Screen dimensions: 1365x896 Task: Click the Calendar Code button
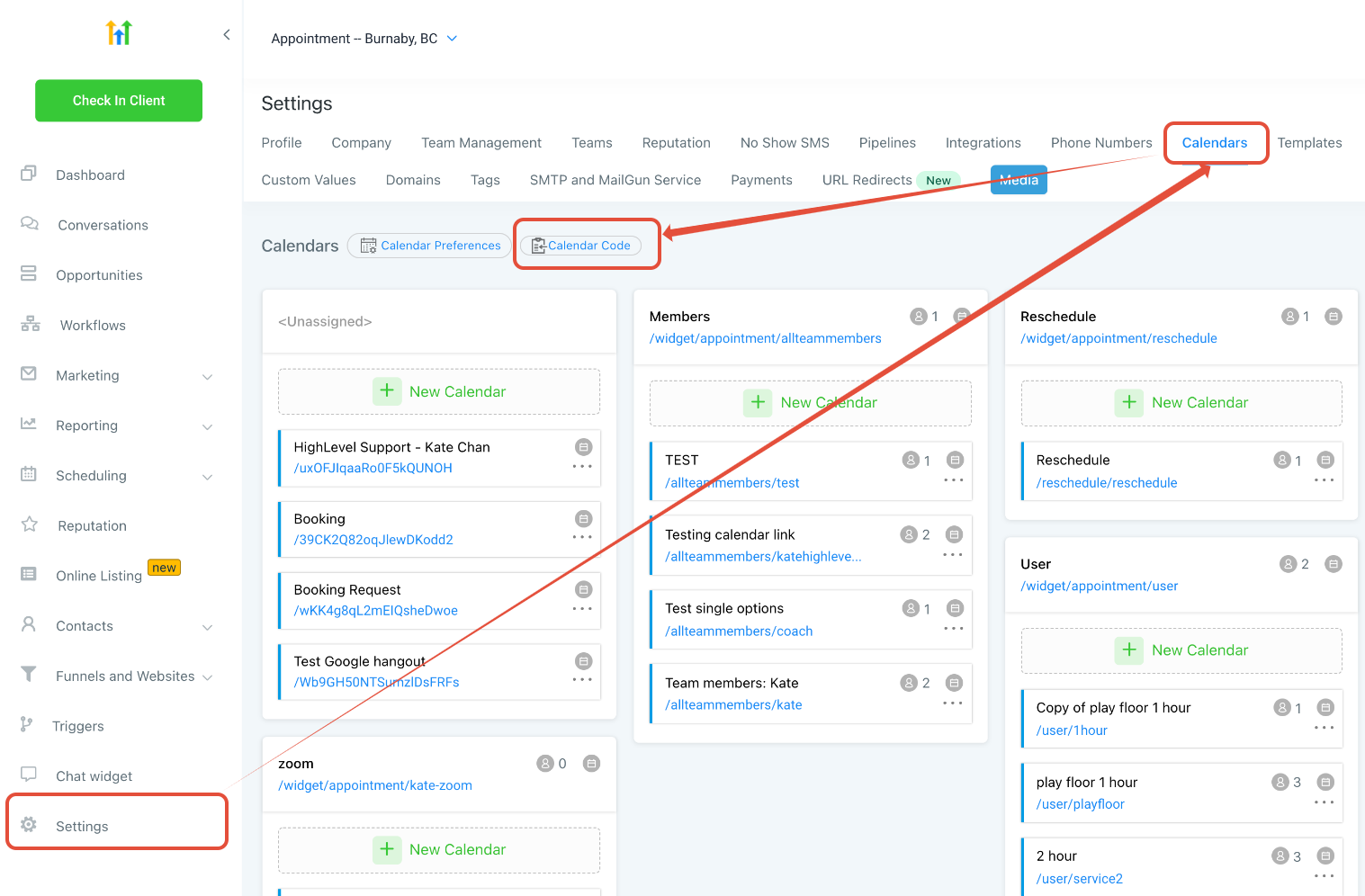coord(581,246)
